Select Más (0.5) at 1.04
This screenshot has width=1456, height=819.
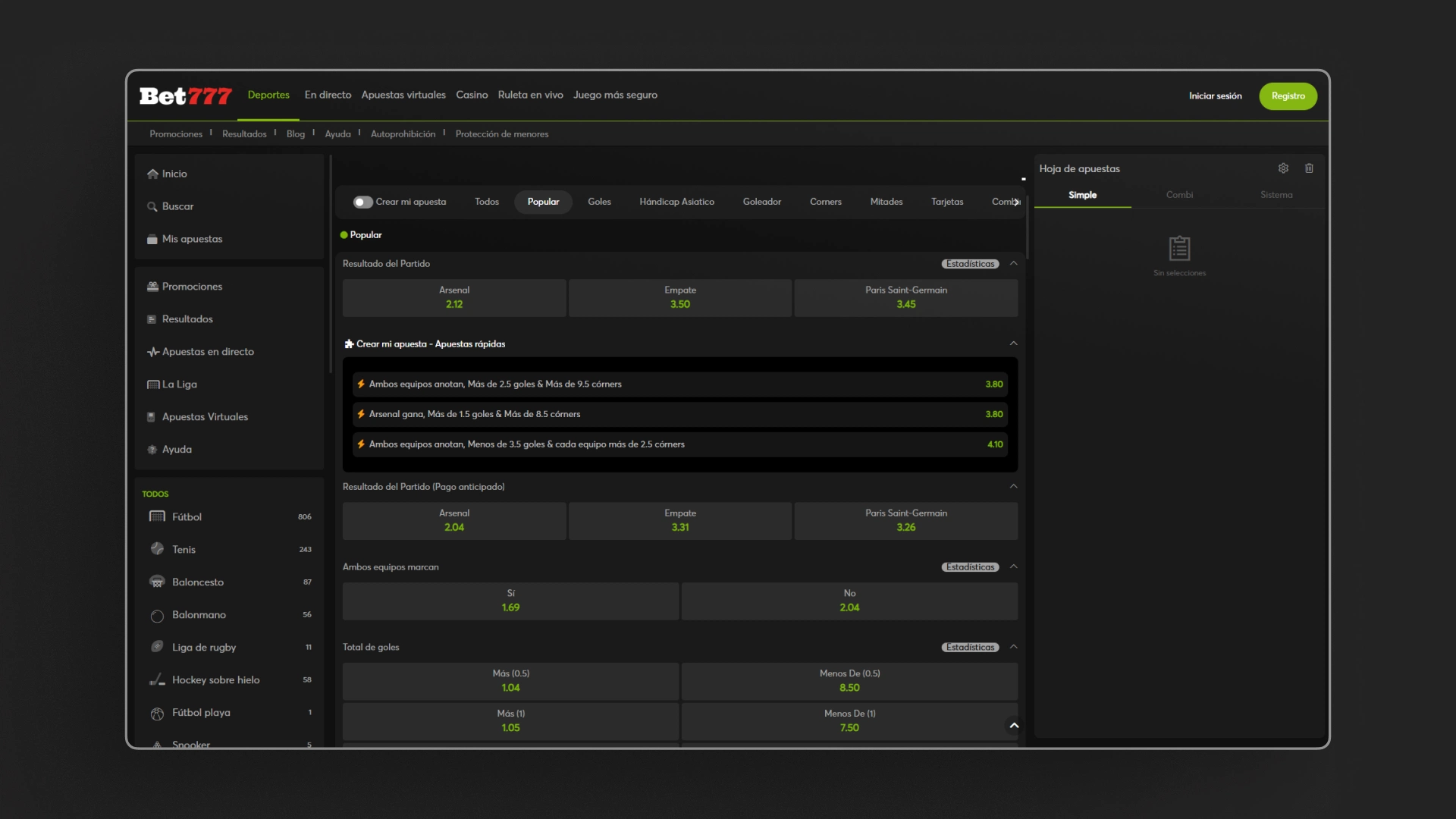tap(510, 681)
